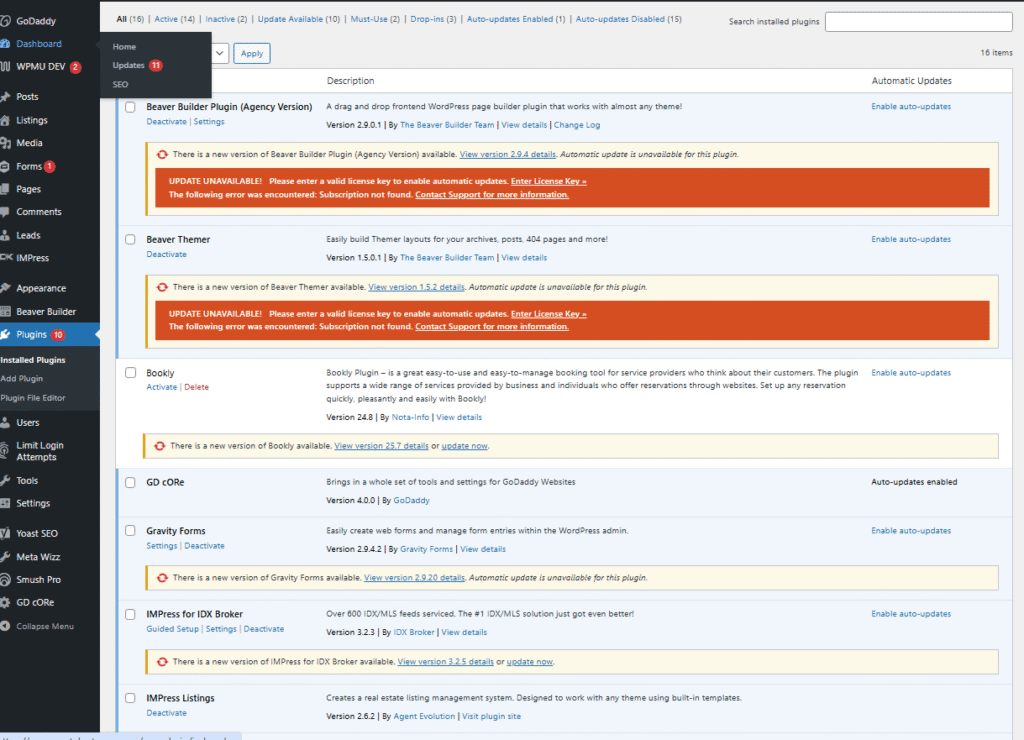Click the WPMU DEV sidebar icon
1024x740 pixels.
click(5, 67)
